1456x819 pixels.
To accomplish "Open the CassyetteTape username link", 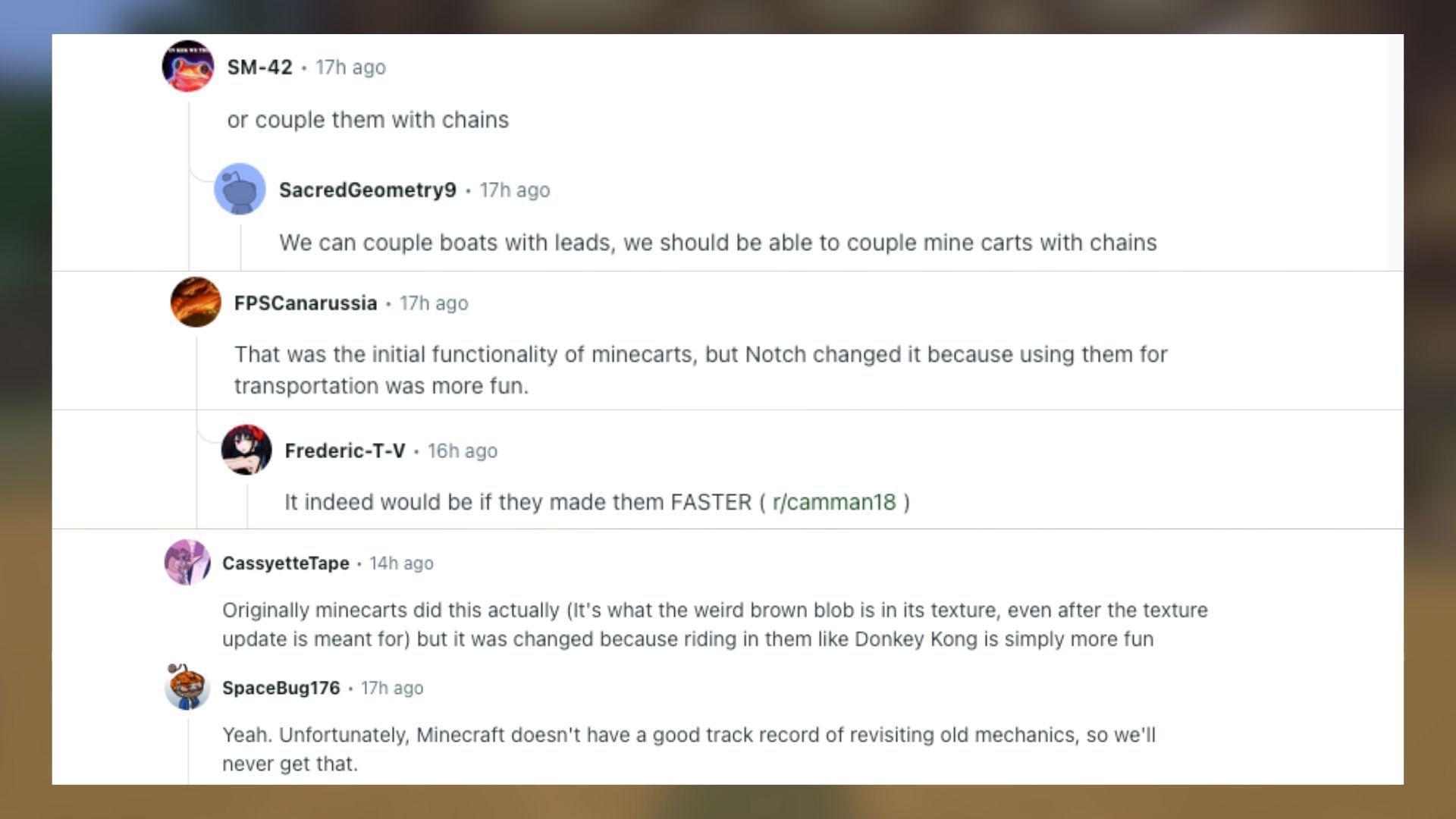I will [x=285, y=563].
